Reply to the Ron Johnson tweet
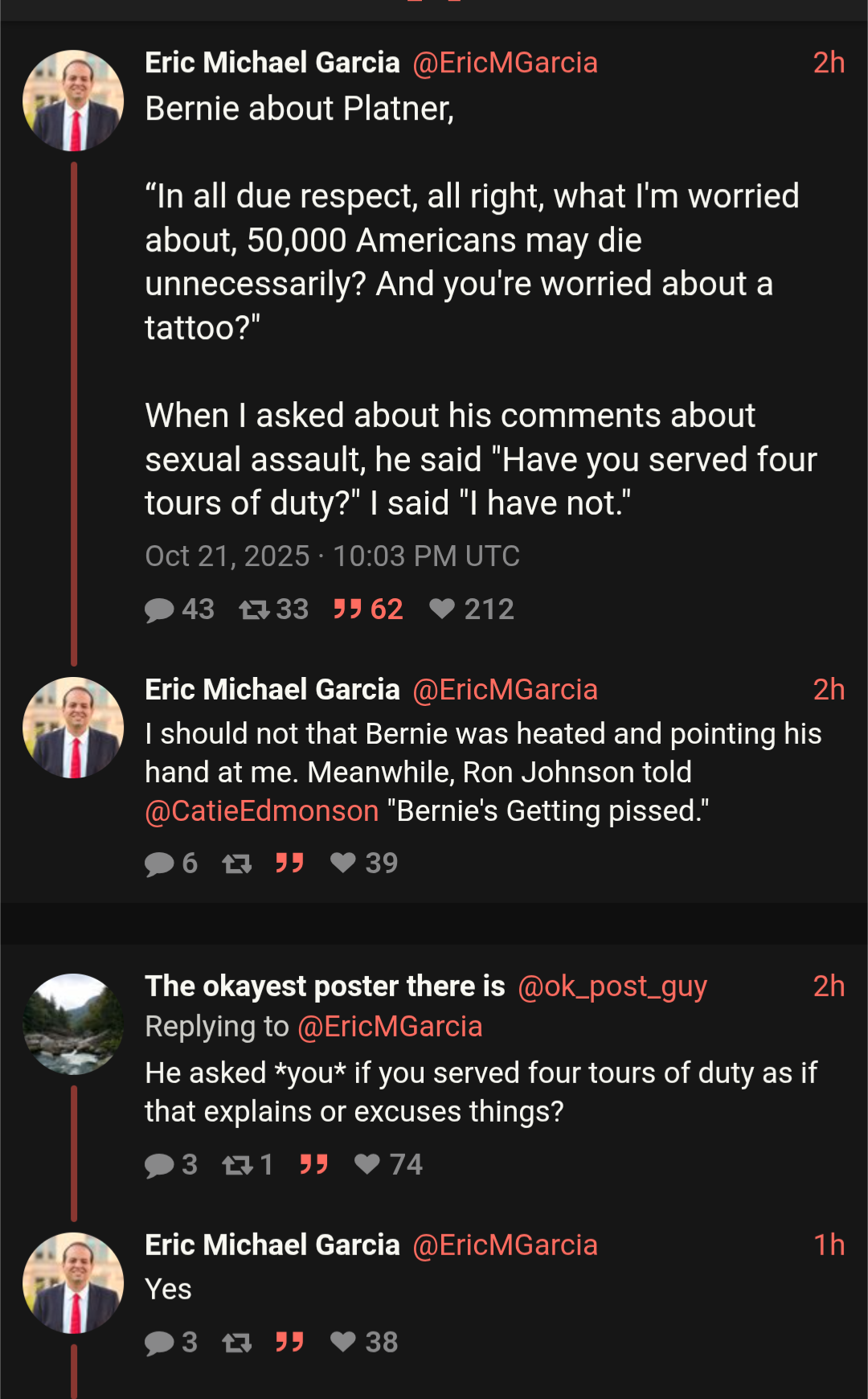Screen dimensions: 868x1399 [160, 864]
